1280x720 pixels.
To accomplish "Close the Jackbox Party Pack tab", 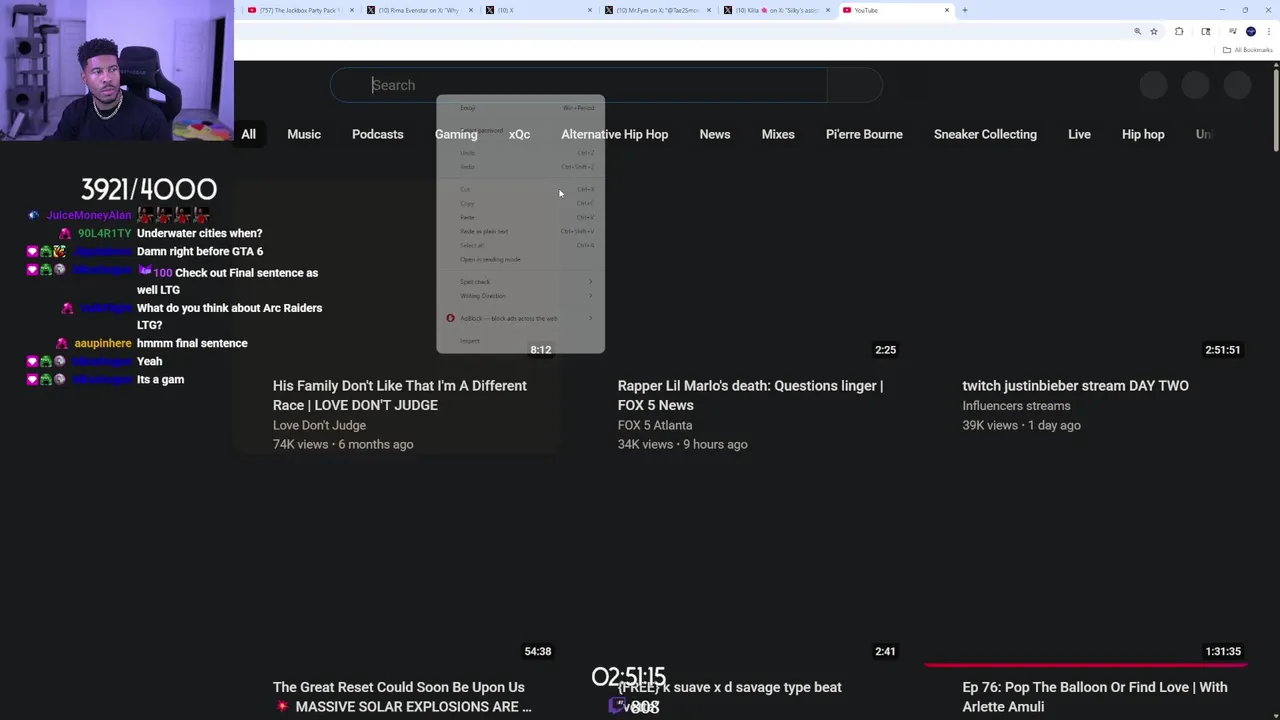I will (352, 10).
